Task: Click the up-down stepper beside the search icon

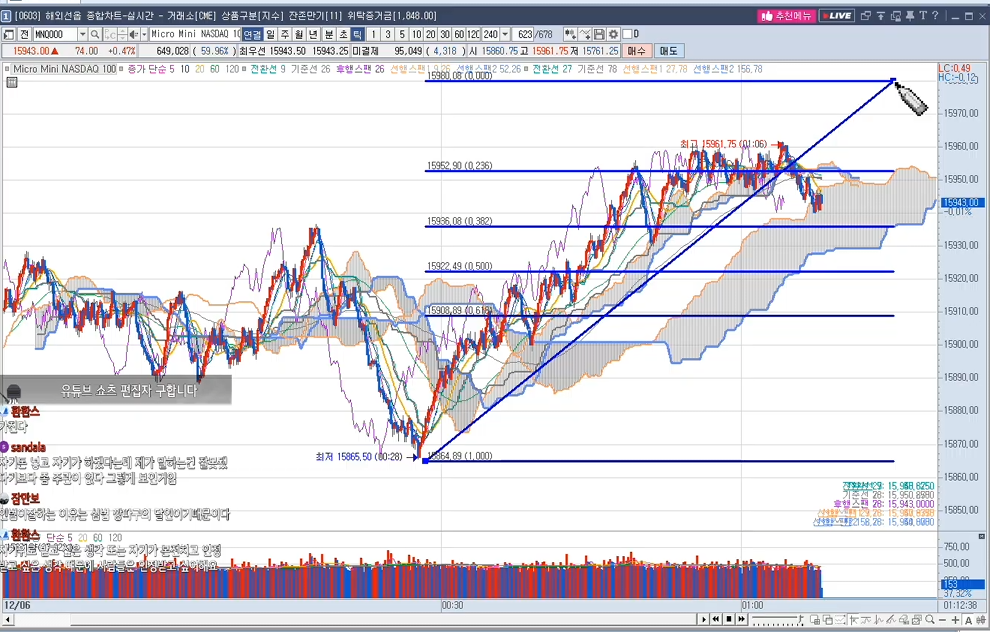Action: pyautogui.click(x=122, y=34)
